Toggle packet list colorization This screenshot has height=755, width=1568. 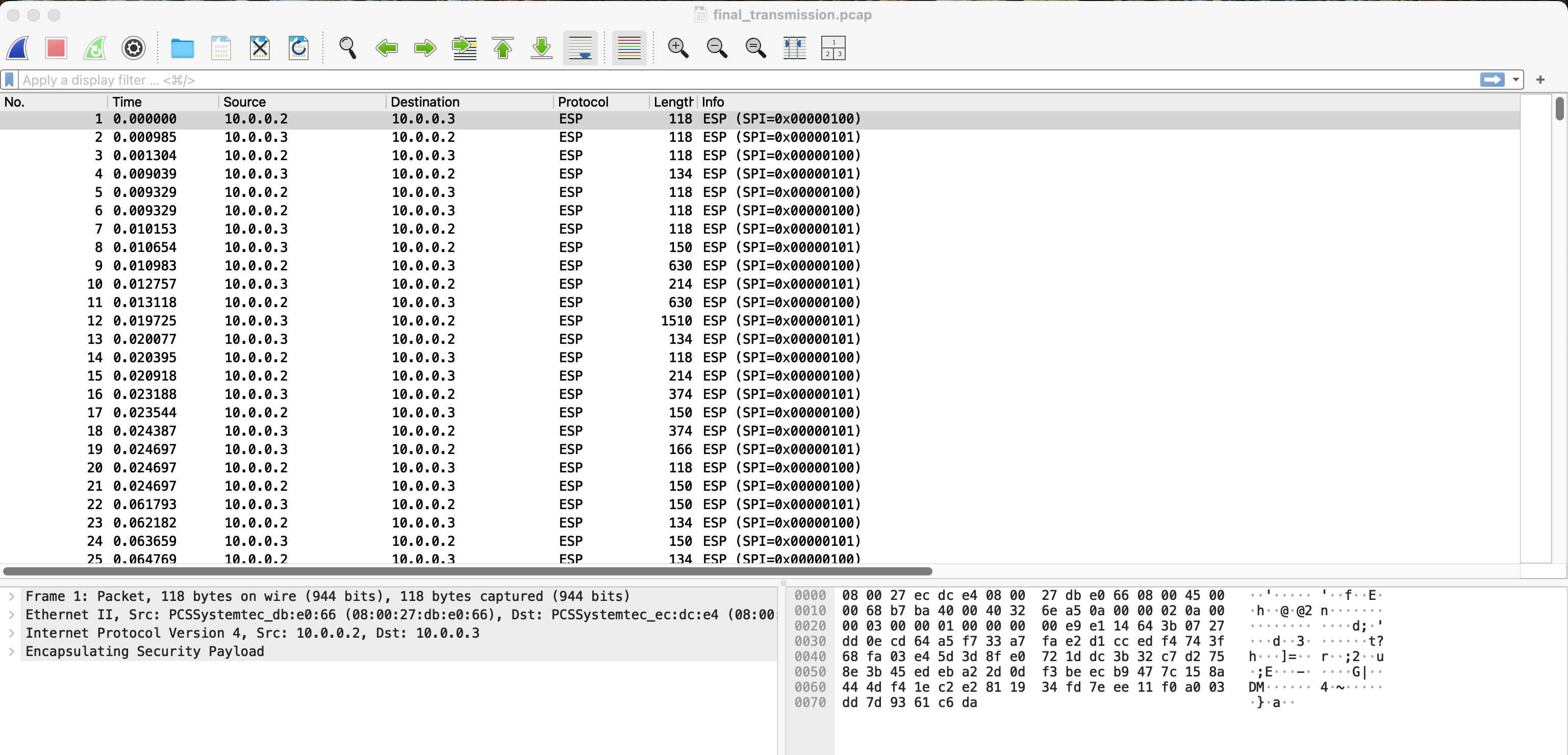(629, 48)
